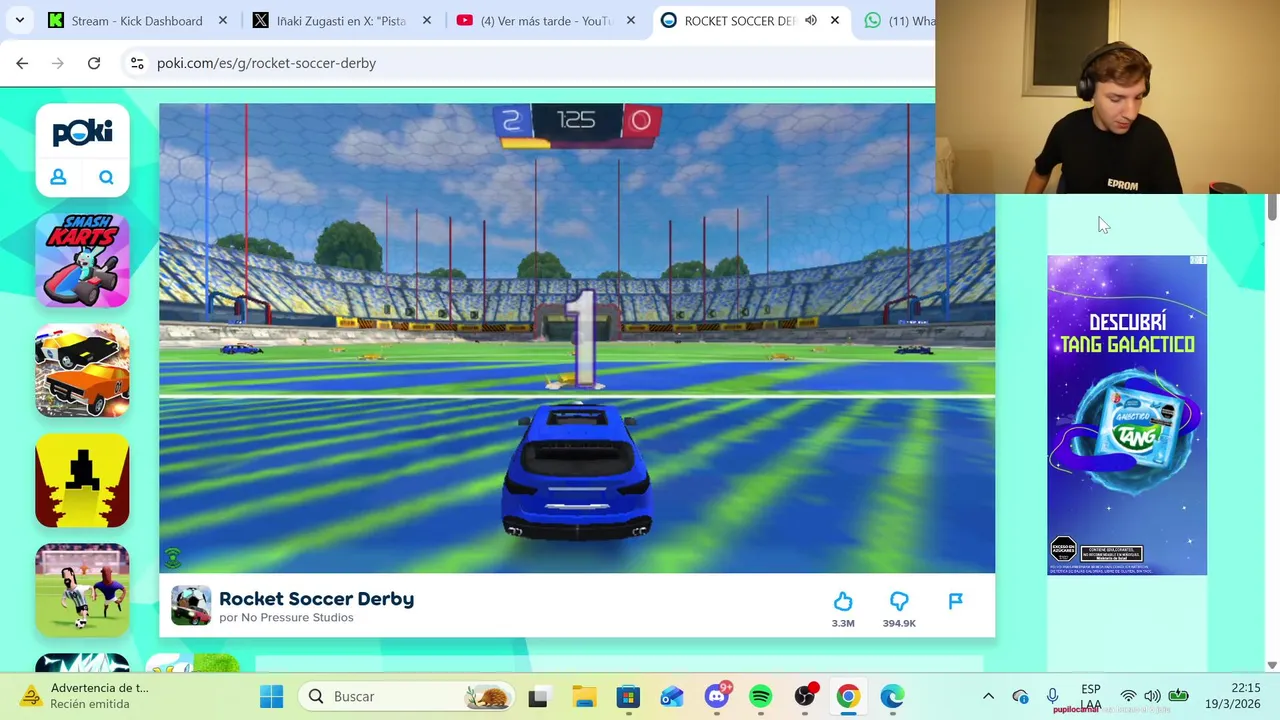Viewport: 1280px width, 720px height.
Task: Open the Windows Start menu
Action: (x=271, y=696)
